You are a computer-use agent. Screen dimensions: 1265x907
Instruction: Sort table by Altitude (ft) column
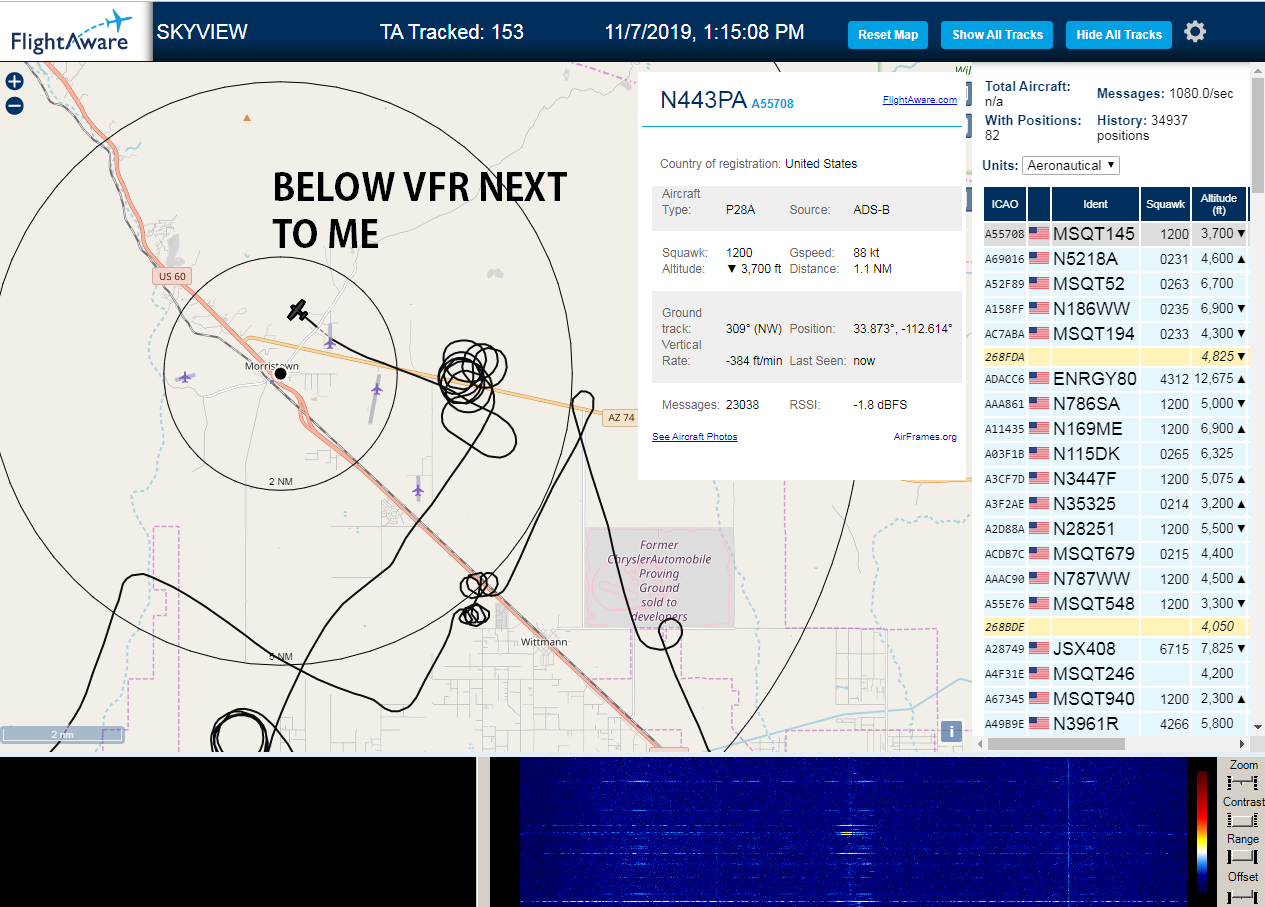point(1220,204)
